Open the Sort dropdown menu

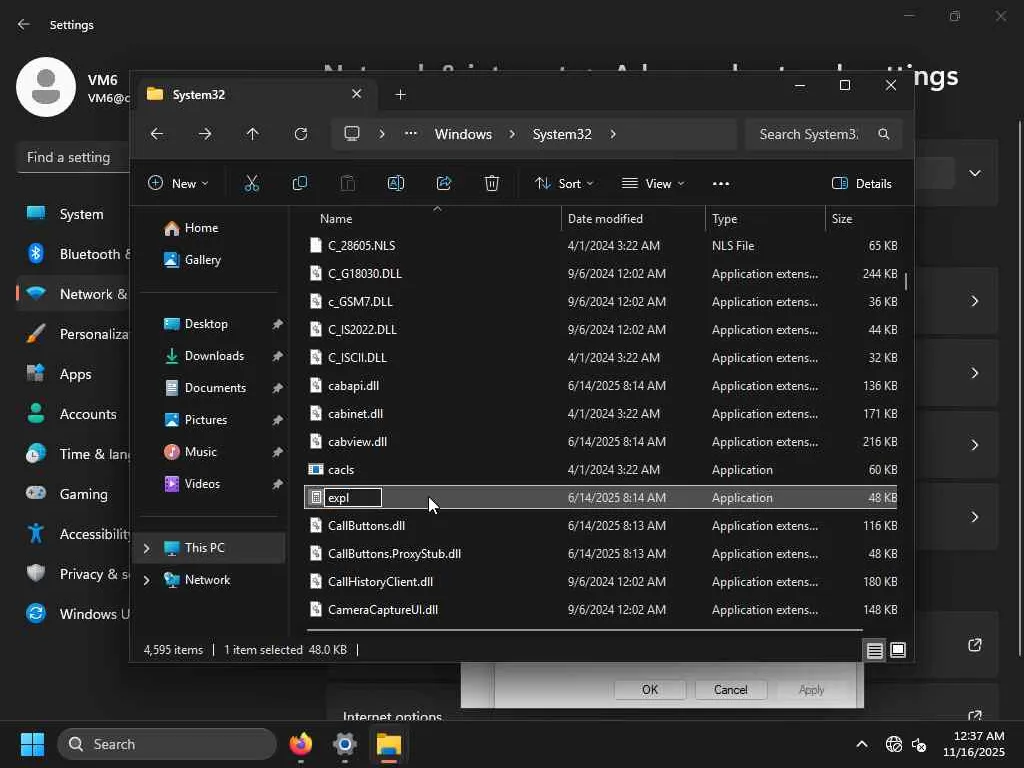click(564, 184)
